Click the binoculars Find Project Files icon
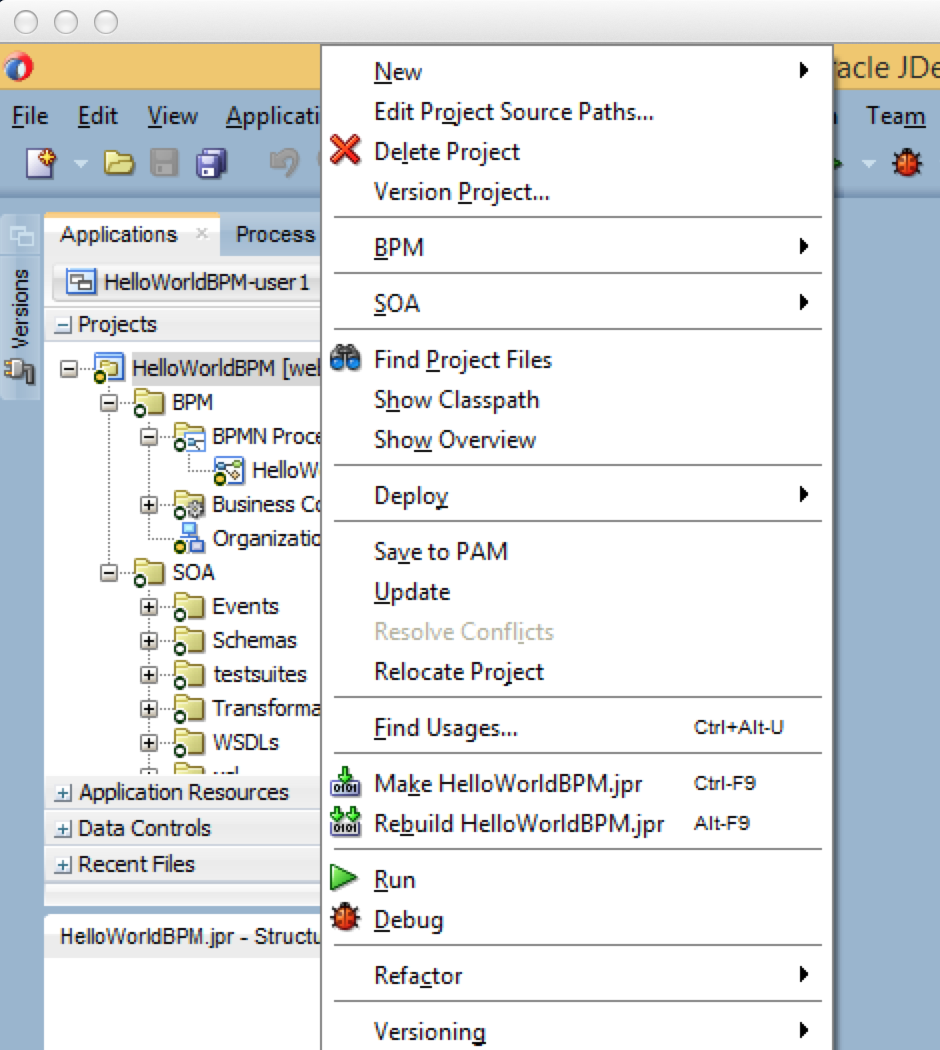 [x=345, y=358]
